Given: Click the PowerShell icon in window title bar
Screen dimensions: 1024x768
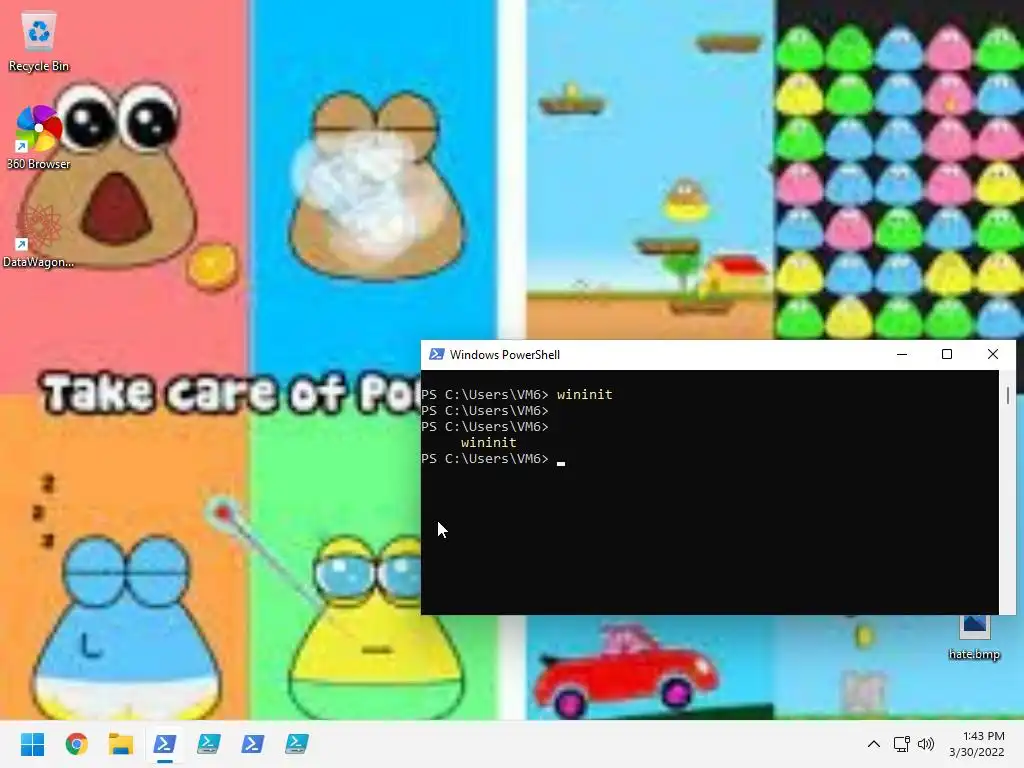Looking at the screenshot, I should pyautogui.click(x=436, y=354).
